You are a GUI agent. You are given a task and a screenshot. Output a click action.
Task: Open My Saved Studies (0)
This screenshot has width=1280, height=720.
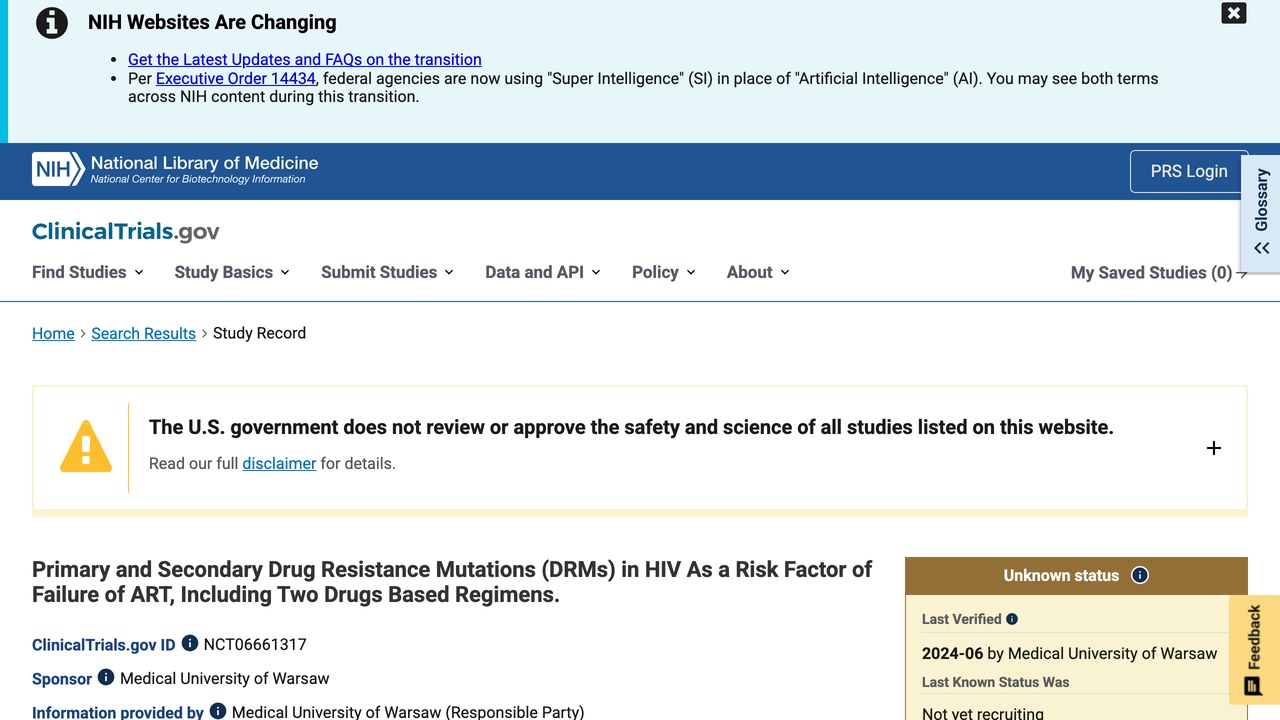click(x=1159, y=273)
